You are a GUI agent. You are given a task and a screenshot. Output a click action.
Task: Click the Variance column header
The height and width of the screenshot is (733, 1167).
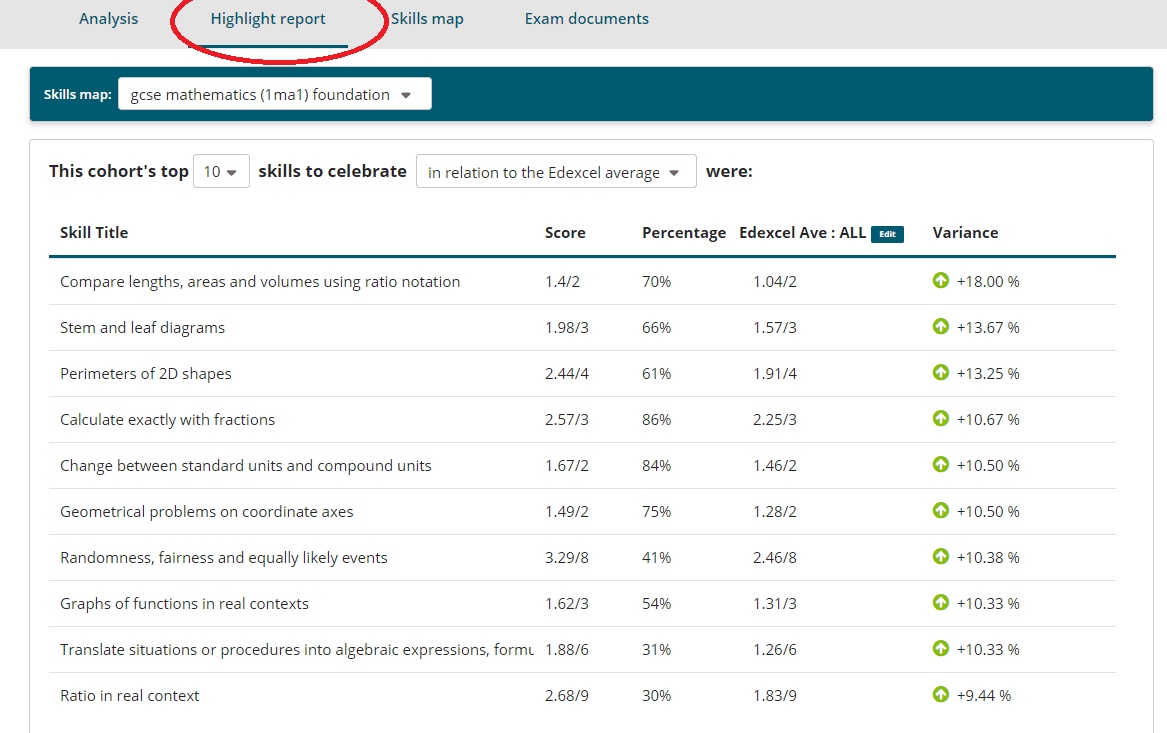pos(965,232)
